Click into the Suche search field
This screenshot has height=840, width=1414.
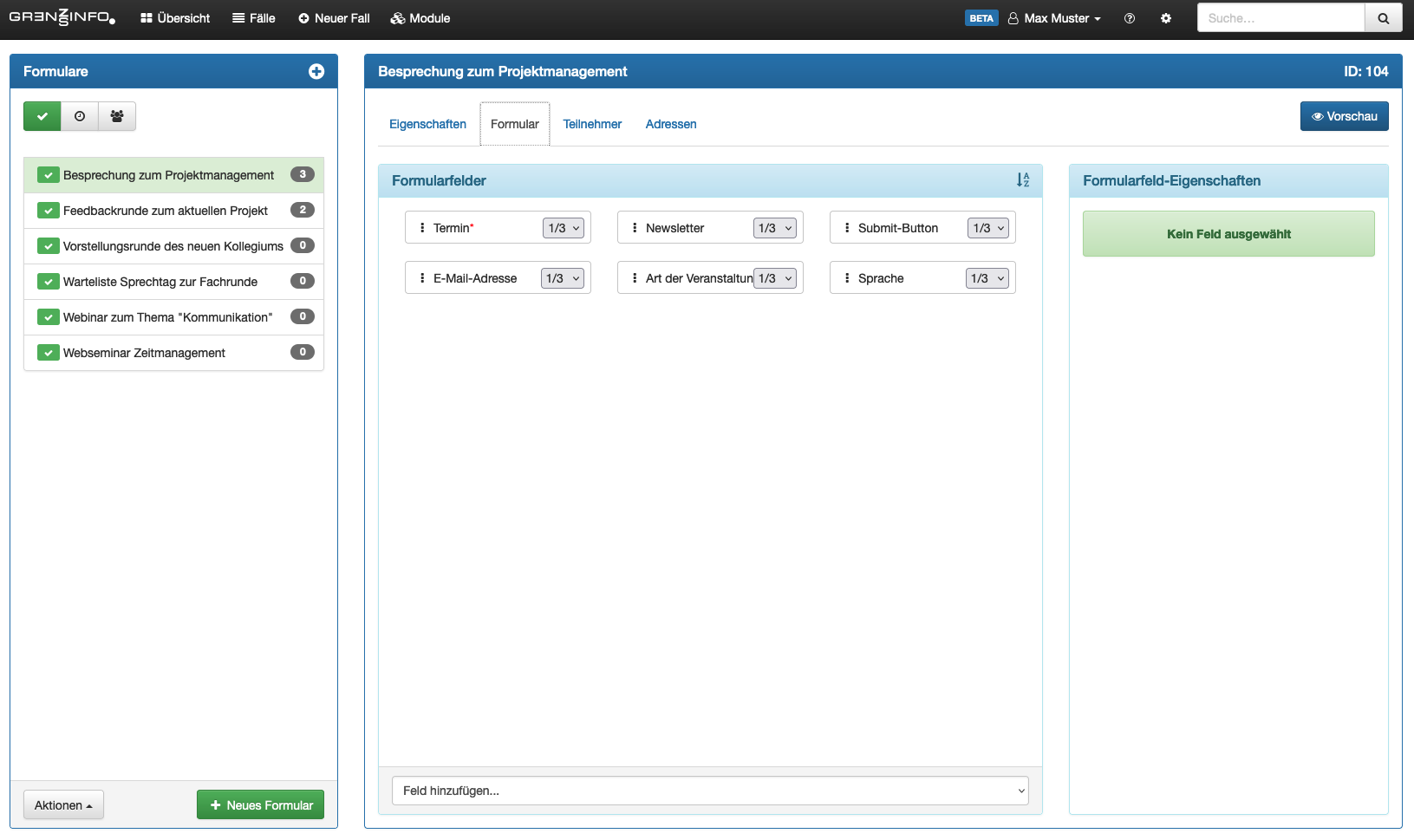click(1280, 18)
